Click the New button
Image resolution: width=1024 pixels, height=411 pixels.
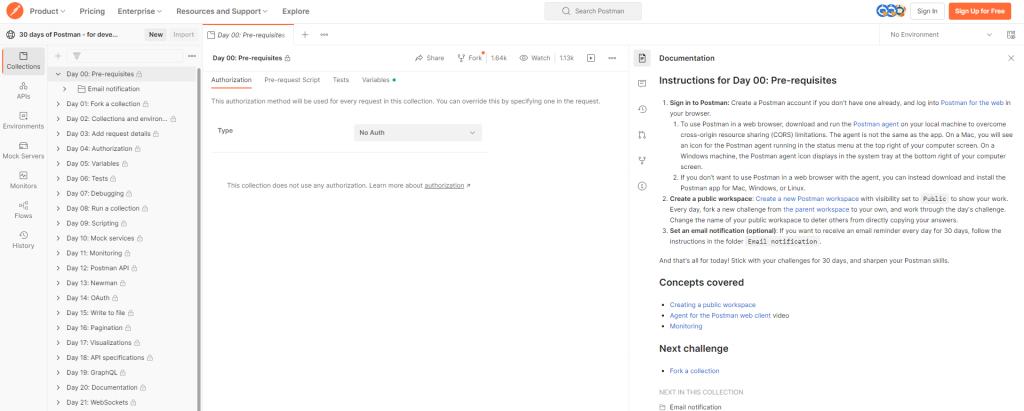point(155,35)
